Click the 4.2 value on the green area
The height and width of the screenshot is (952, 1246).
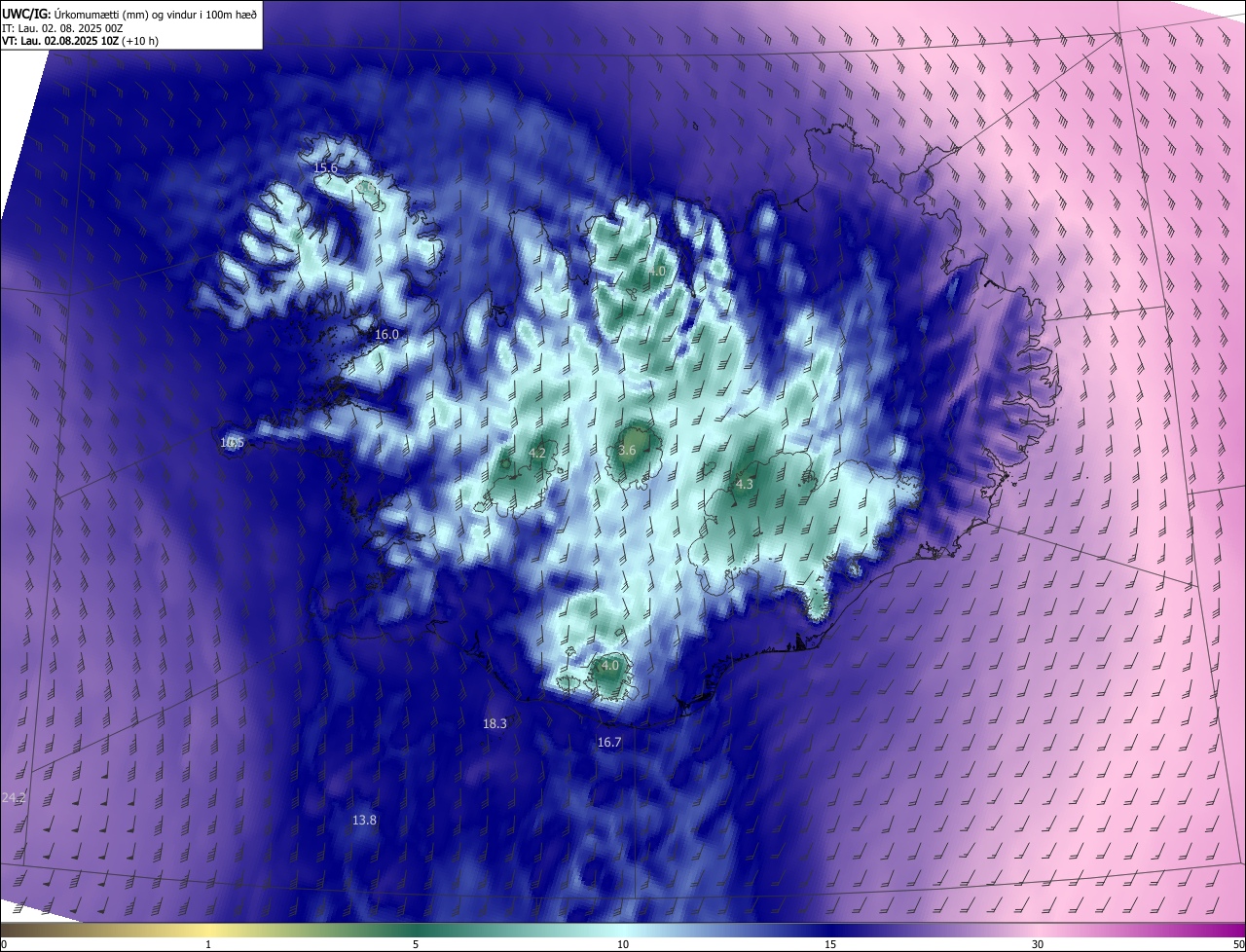537,454
